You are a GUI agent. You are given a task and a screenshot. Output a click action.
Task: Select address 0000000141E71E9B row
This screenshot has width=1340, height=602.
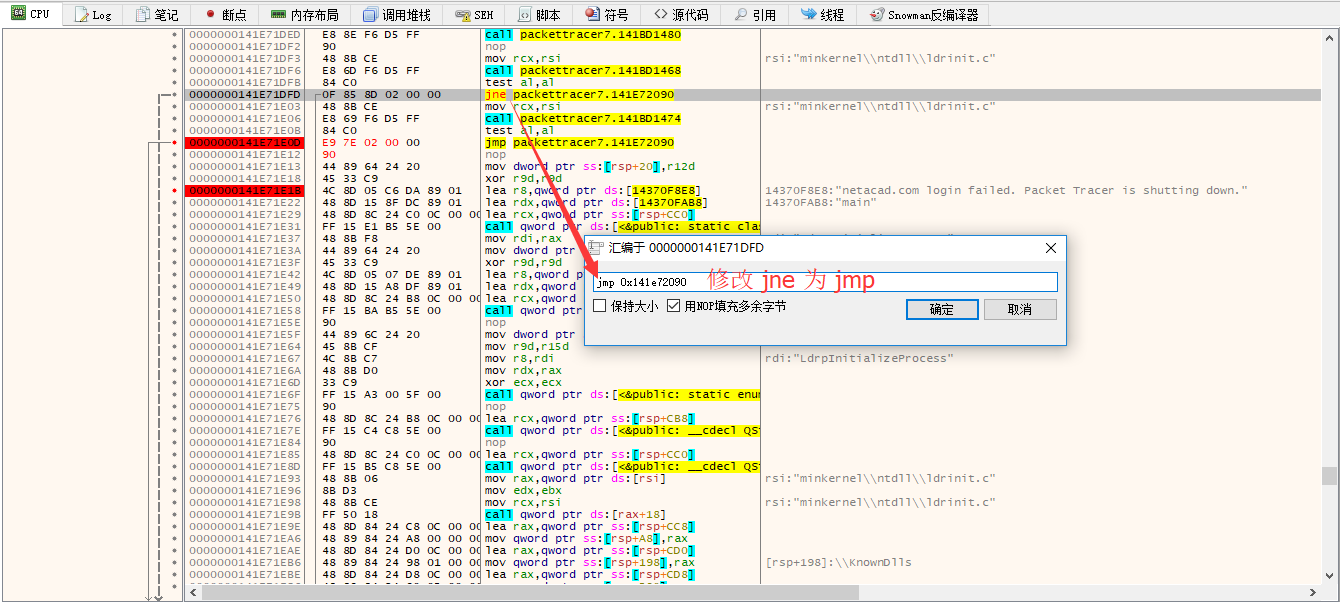pos(244,515)
